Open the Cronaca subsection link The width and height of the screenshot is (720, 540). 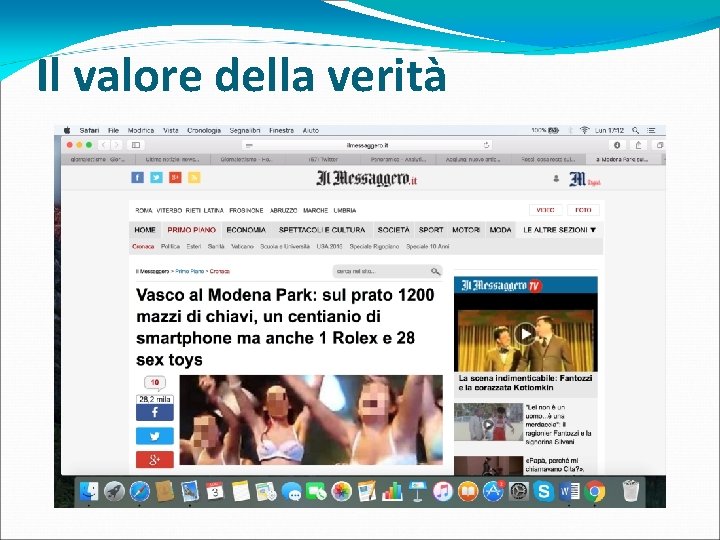click(143, 247)
